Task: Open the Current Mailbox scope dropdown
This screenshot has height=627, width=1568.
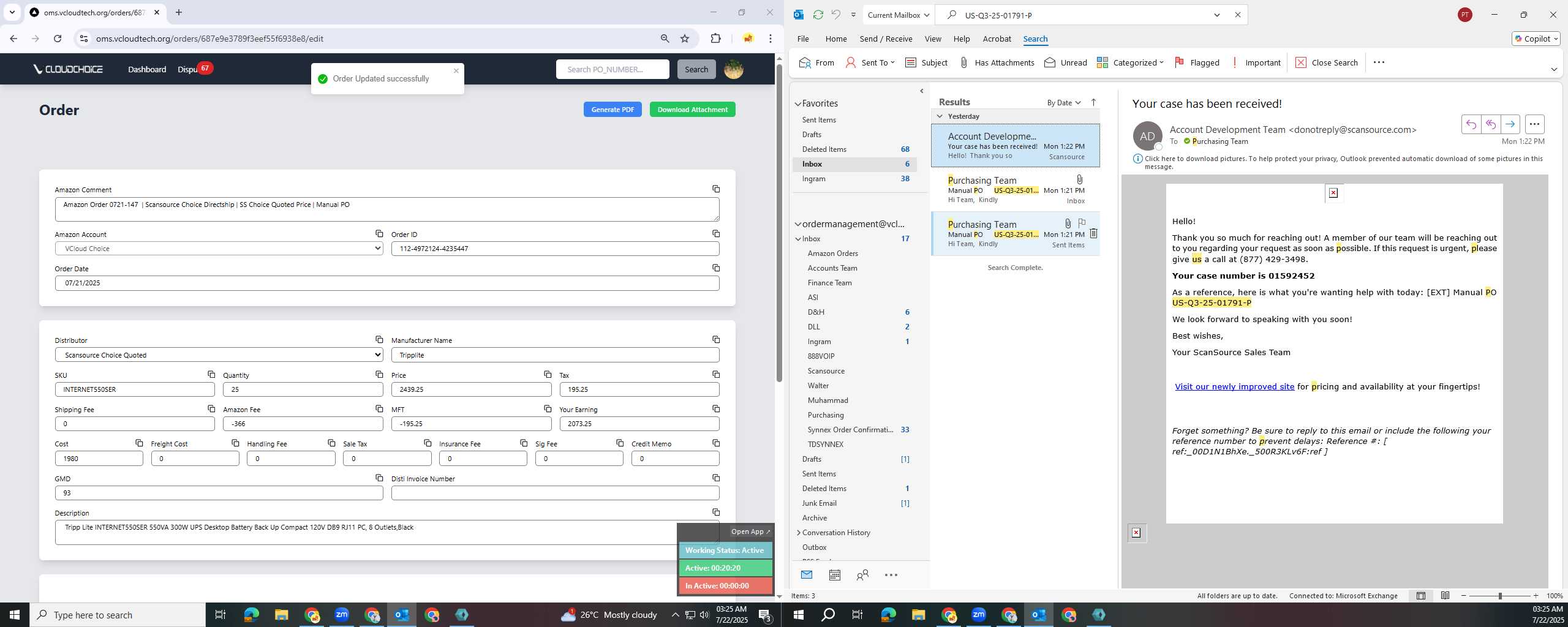Action: click(x=898, y=15)
